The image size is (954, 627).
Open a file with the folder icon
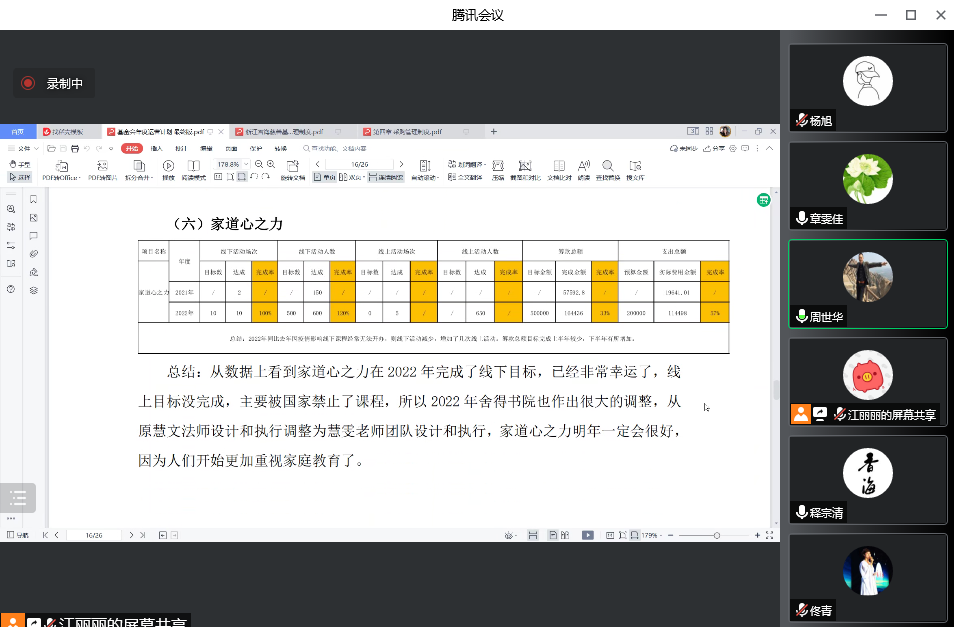click(52, 148)
